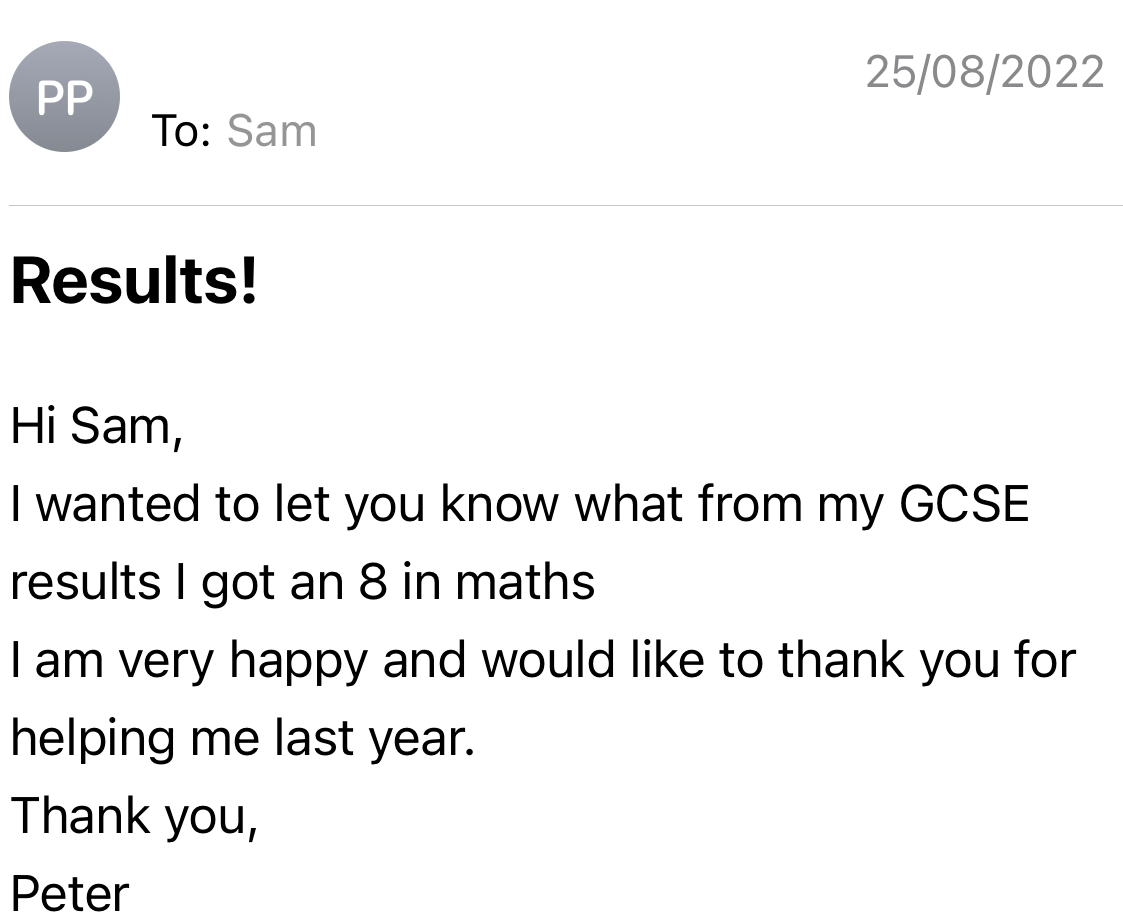Tap the PP sender avatar
Screen dimensions: 1123x923
[64, 97]
